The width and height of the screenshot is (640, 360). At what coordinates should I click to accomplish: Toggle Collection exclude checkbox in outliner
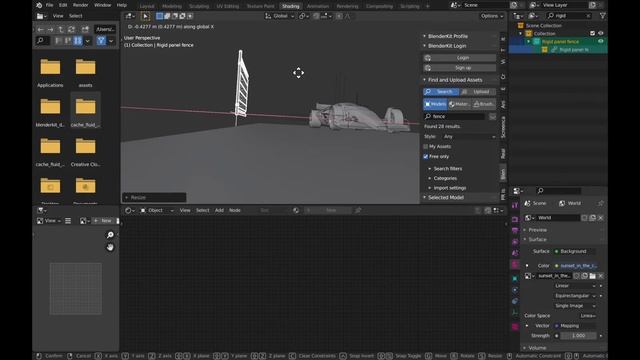click(x=592, y=33)
